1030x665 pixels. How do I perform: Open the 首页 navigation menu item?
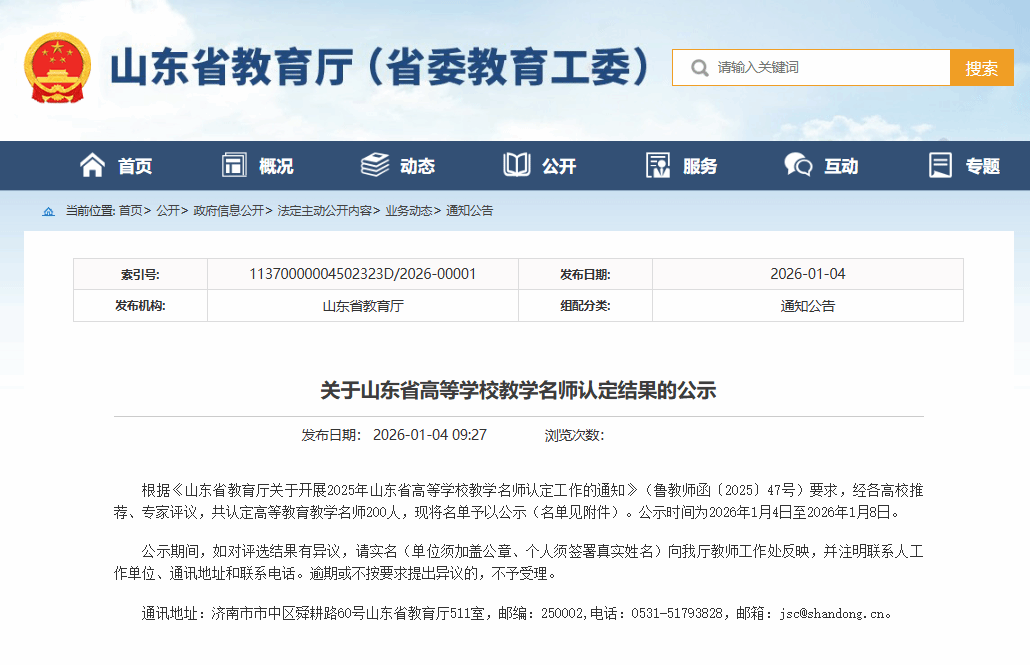click(x=135, y=167)
